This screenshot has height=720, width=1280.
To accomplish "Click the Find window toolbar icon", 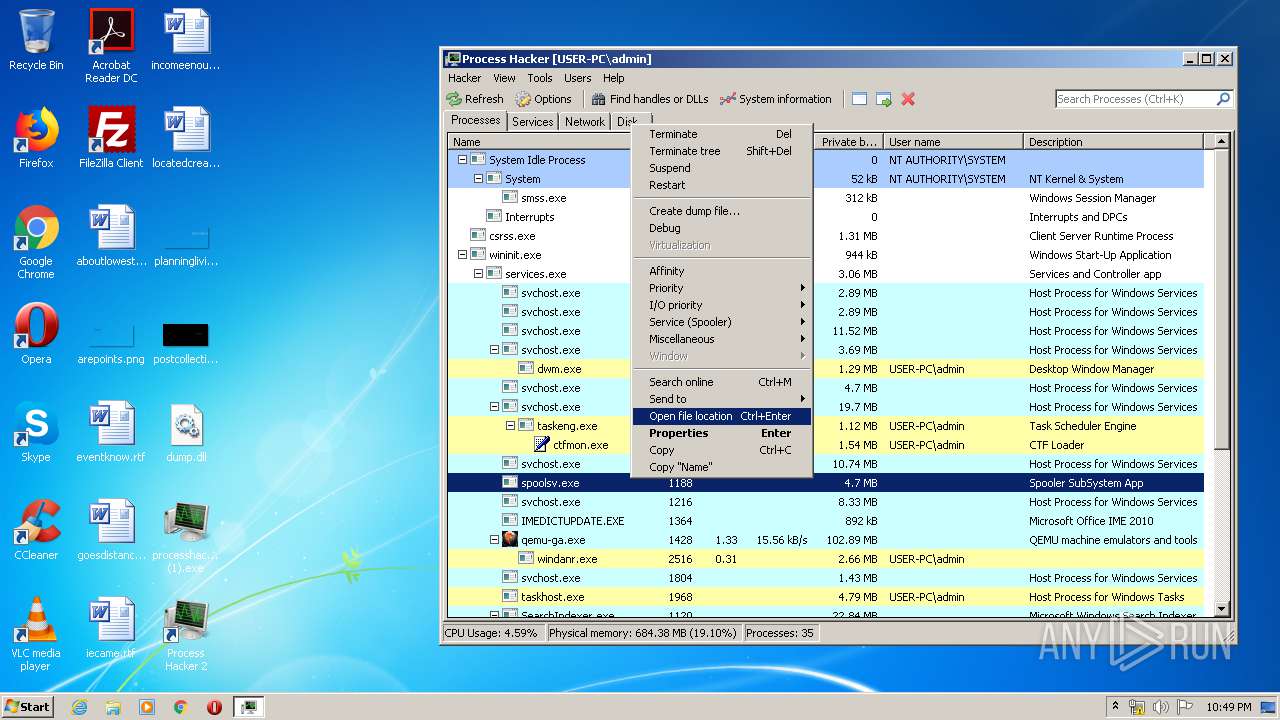I will (859, 99).
